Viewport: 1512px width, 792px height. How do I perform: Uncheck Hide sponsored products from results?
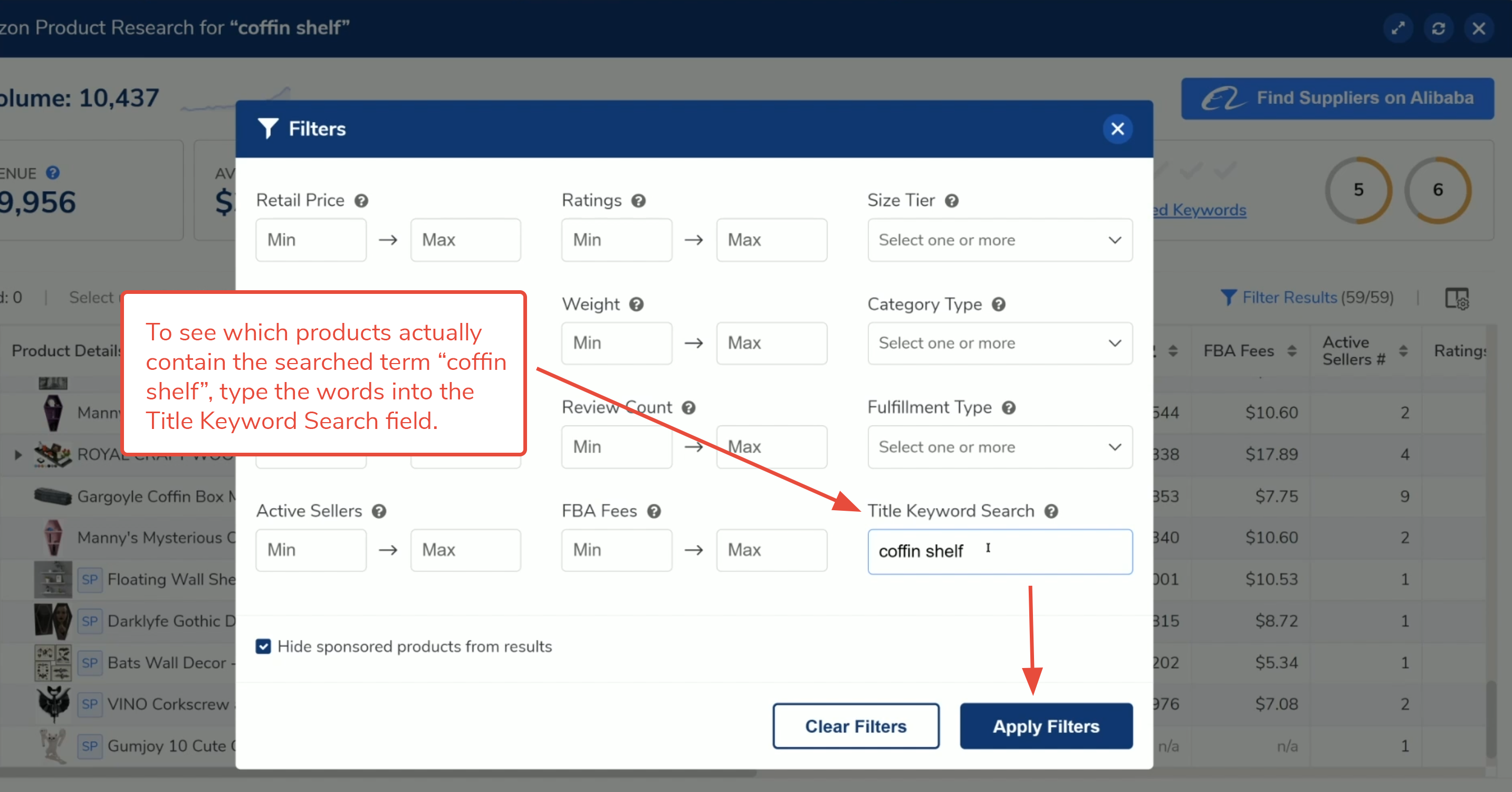pos(264,646)
